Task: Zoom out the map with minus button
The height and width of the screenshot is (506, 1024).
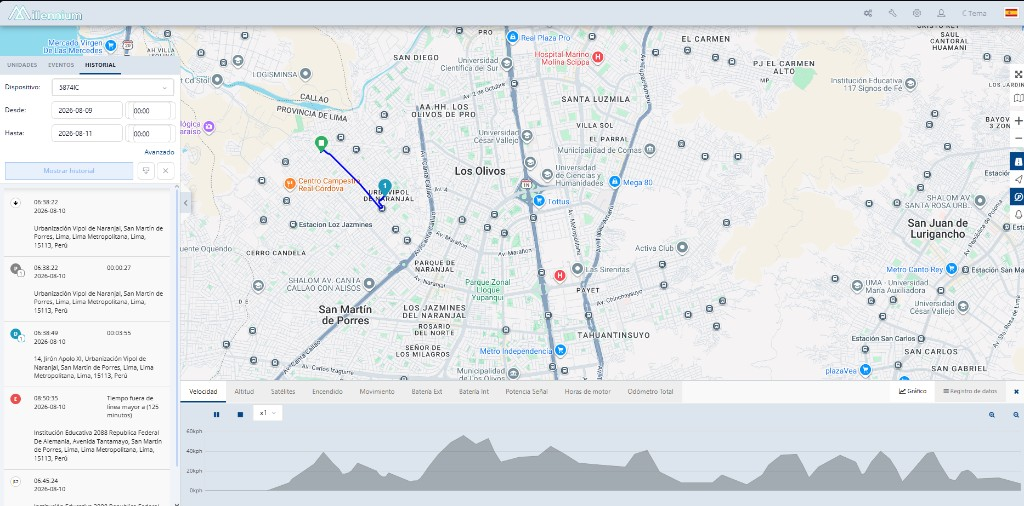Action: pyautogui.click(x=1018, y=138)
